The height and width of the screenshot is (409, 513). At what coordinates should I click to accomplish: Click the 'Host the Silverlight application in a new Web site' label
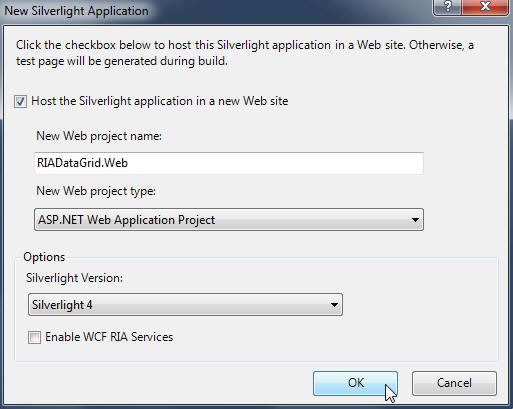click(160, 101)
